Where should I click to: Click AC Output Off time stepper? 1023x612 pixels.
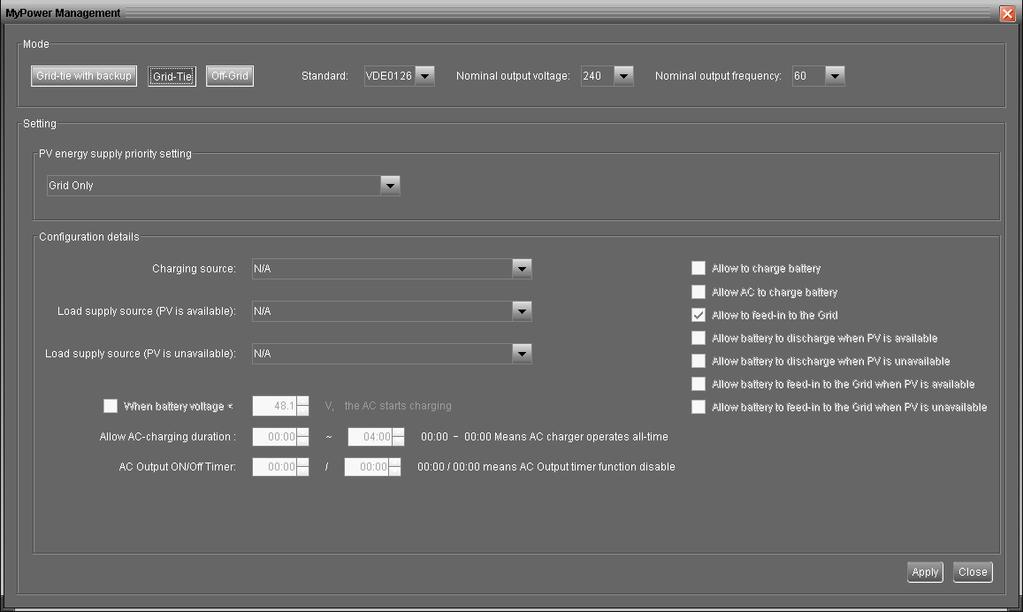[395, 467]
